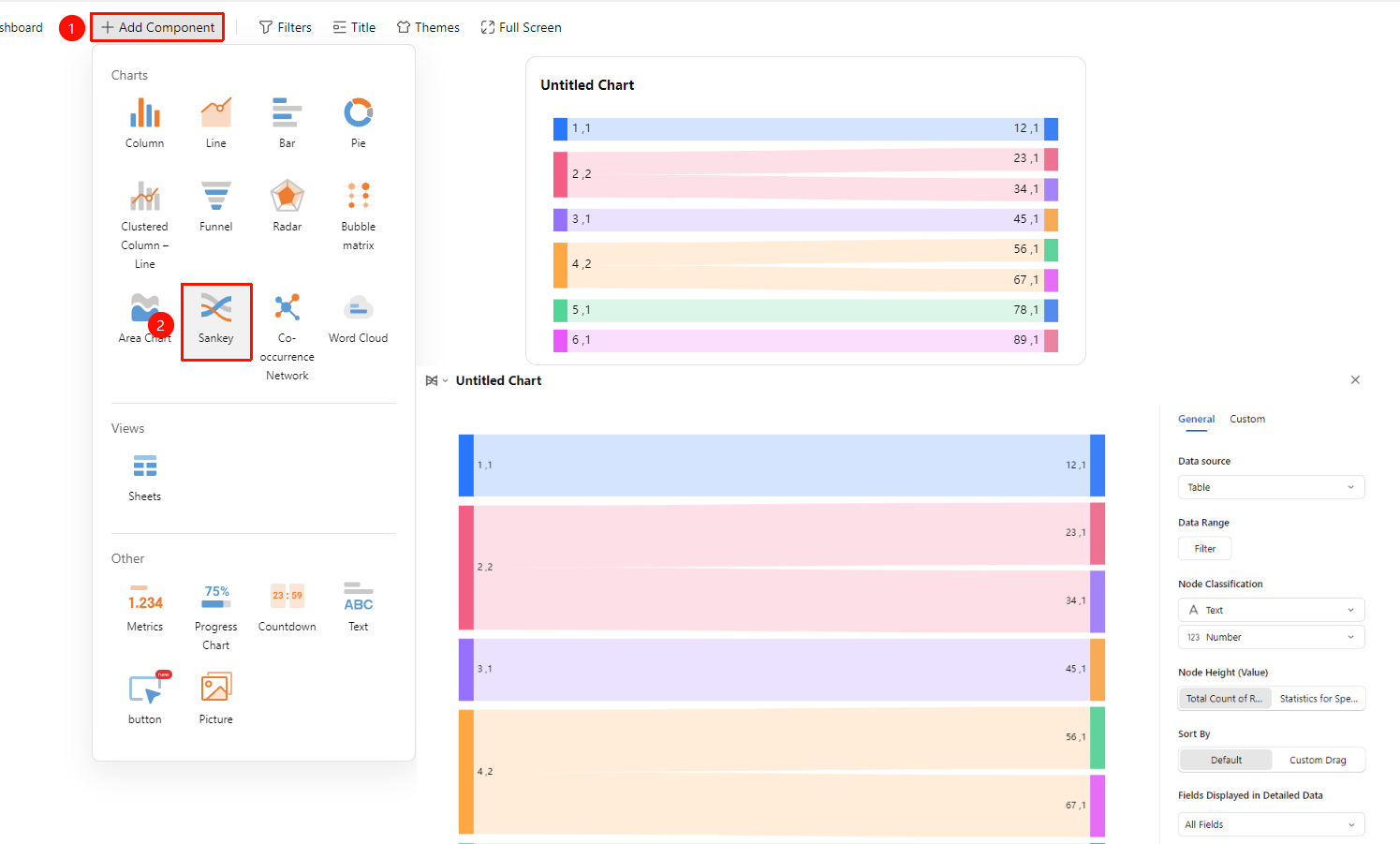Image resolution: width=1400 pixels, height=844 pixels.
Task: Open the Filters option in toolbar
Action: pos(286,27)
